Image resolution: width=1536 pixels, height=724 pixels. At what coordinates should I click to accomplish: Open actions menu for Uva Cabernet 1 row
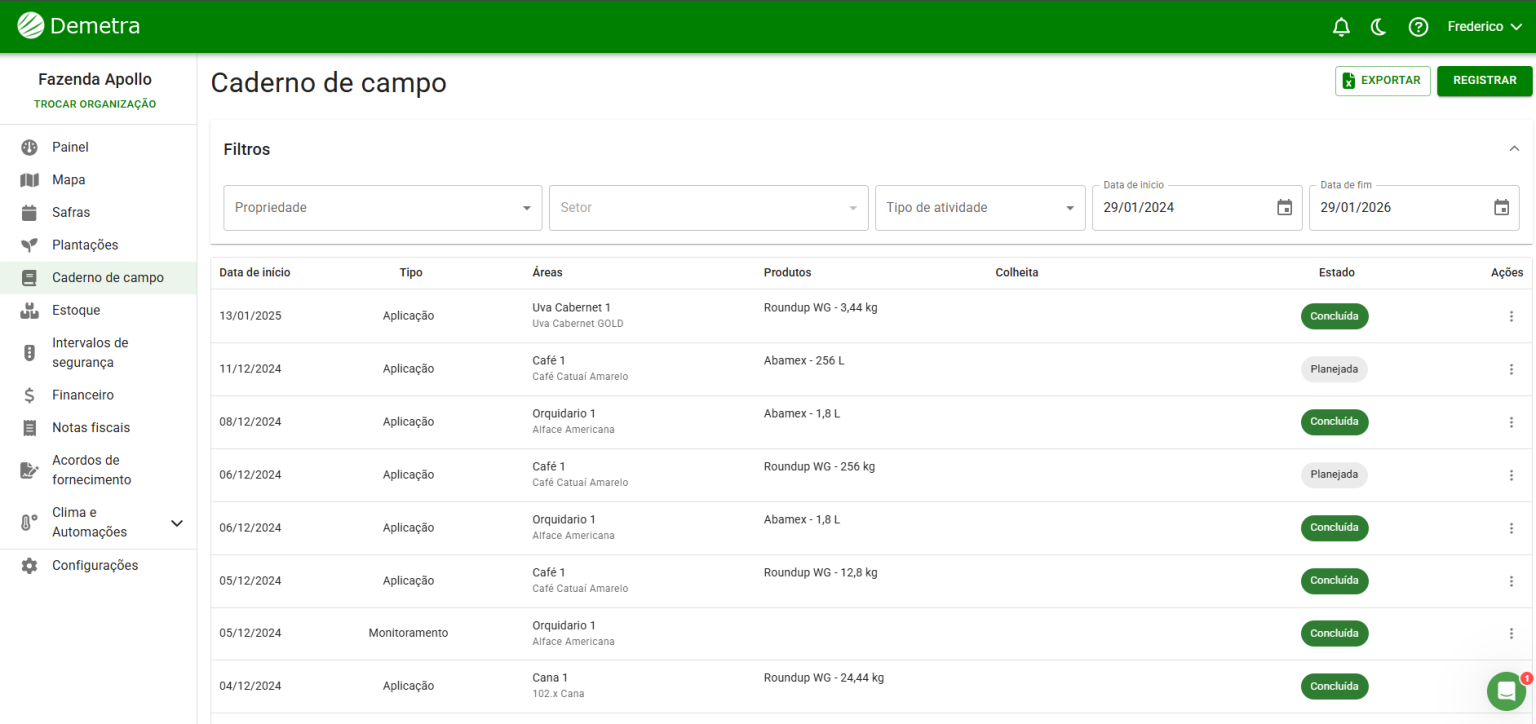[x=1511, y=316]
